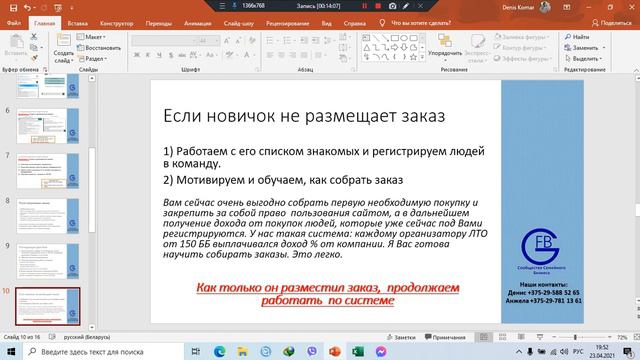Expand the shapes gallery with the More arrow
Viewport: 640px width, 360px height.
point(422,58)
